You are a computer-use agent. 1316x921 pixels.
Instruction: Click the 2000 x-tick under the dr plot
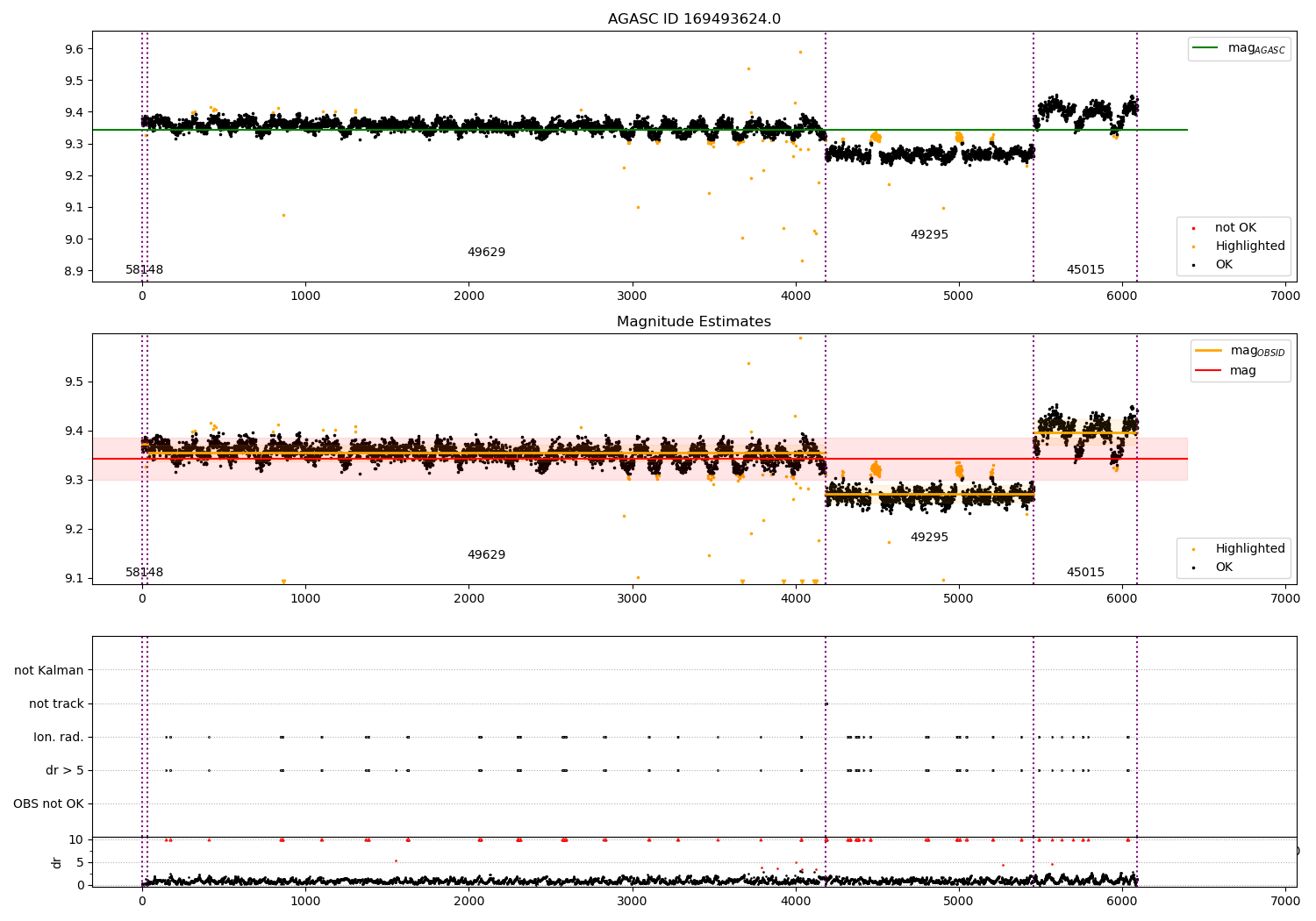(468, 900)
